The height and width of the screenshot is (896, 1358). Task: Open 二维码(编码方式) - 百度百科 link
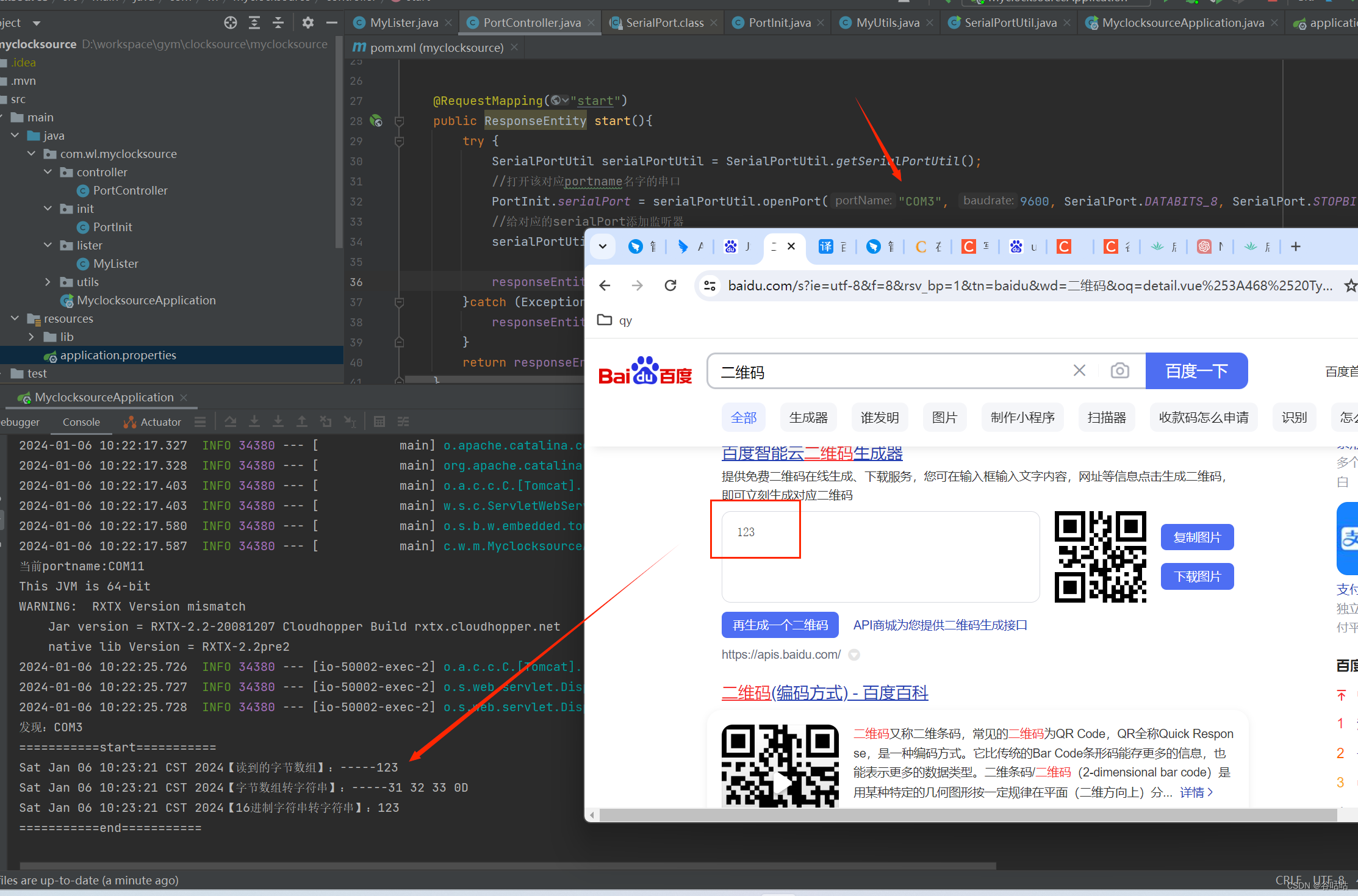coord(825,693)
